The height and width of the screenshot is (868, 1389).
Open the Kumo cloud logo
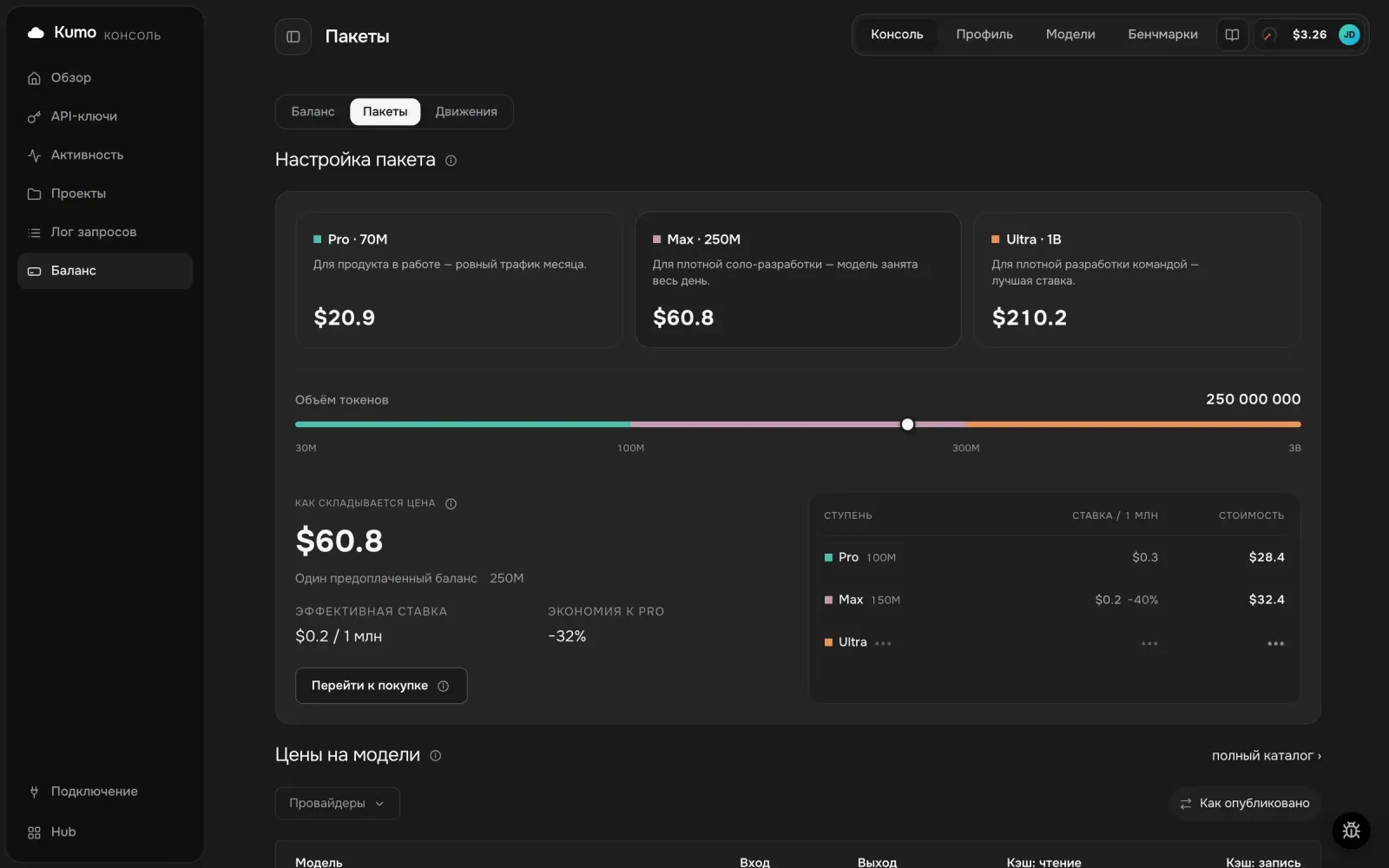coord(36,33)
